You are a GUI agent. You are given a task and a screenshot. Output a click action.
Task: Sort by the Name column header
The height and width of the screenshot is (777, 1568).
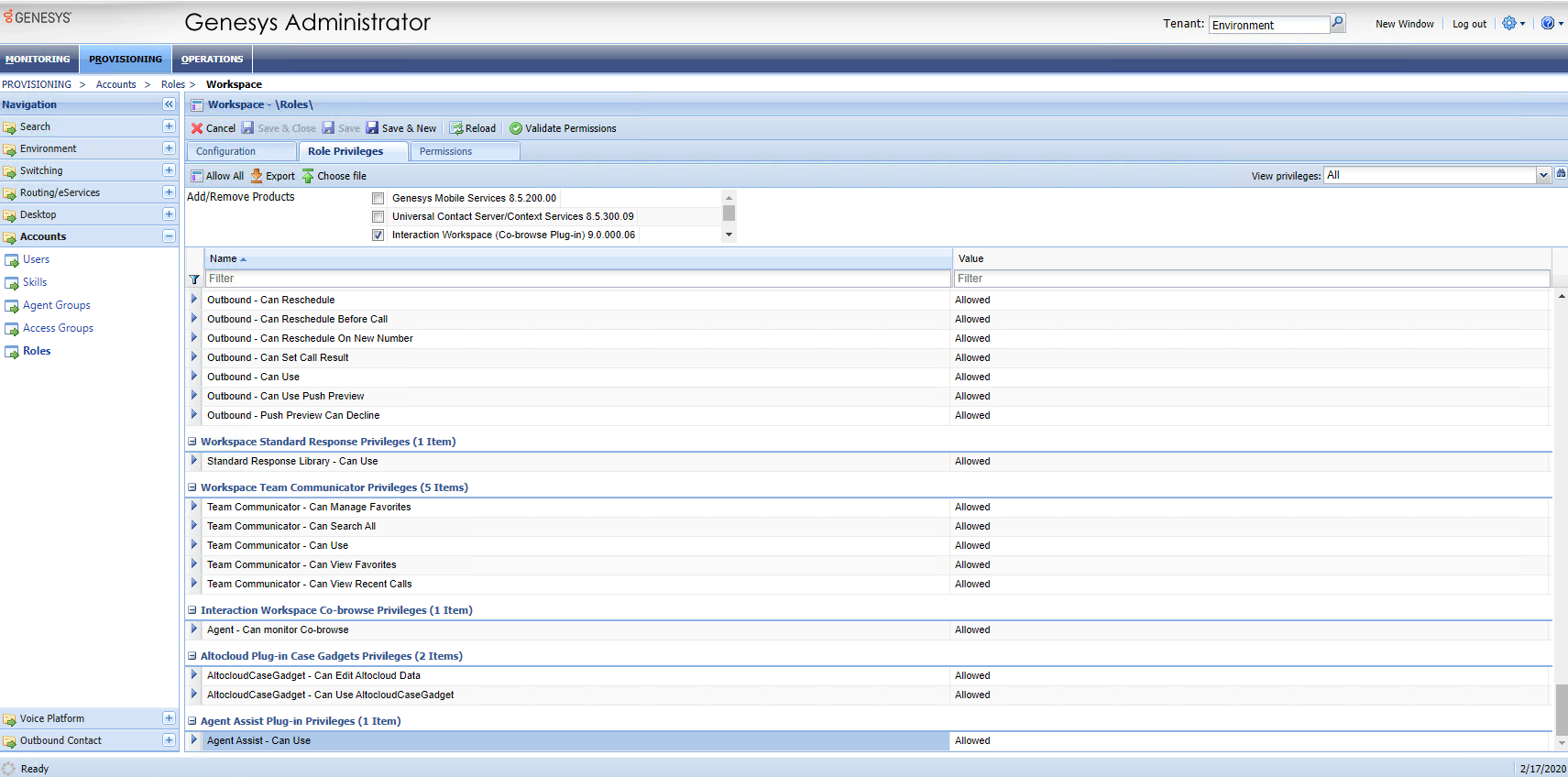coord(578,258)
